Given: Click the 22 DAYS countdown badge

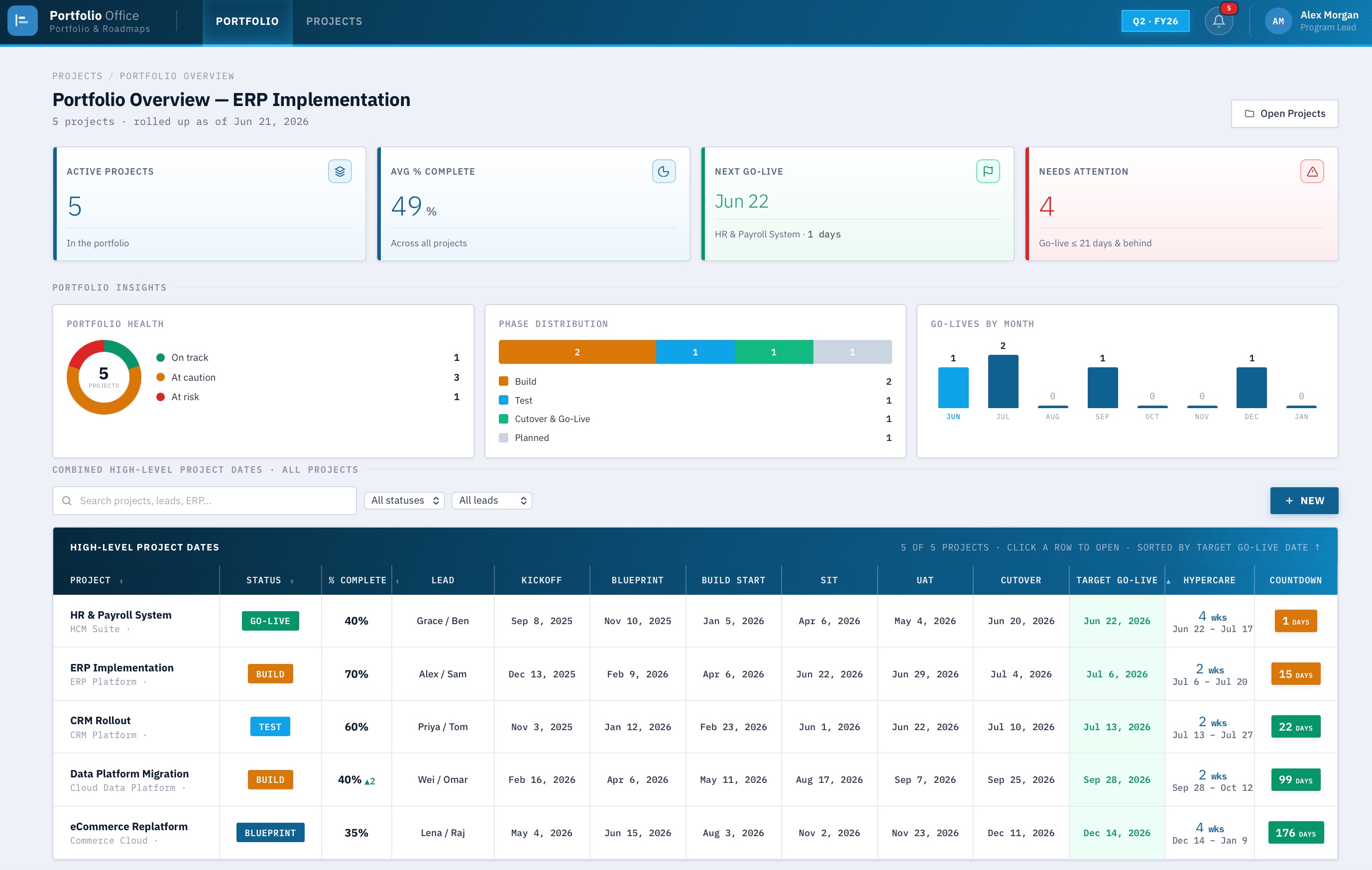Looking at the screenshot, I should tap(1296, 727).
